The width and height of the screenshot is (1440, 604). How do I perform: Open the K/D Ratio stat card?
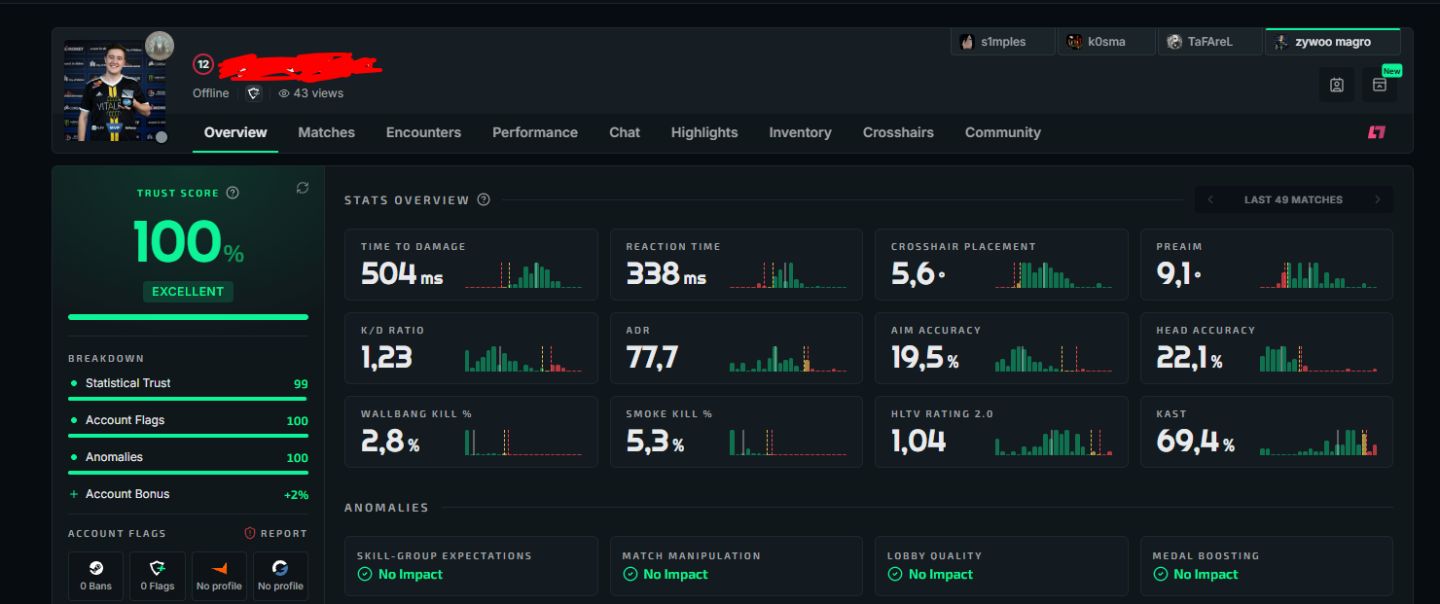coord(471,348)
